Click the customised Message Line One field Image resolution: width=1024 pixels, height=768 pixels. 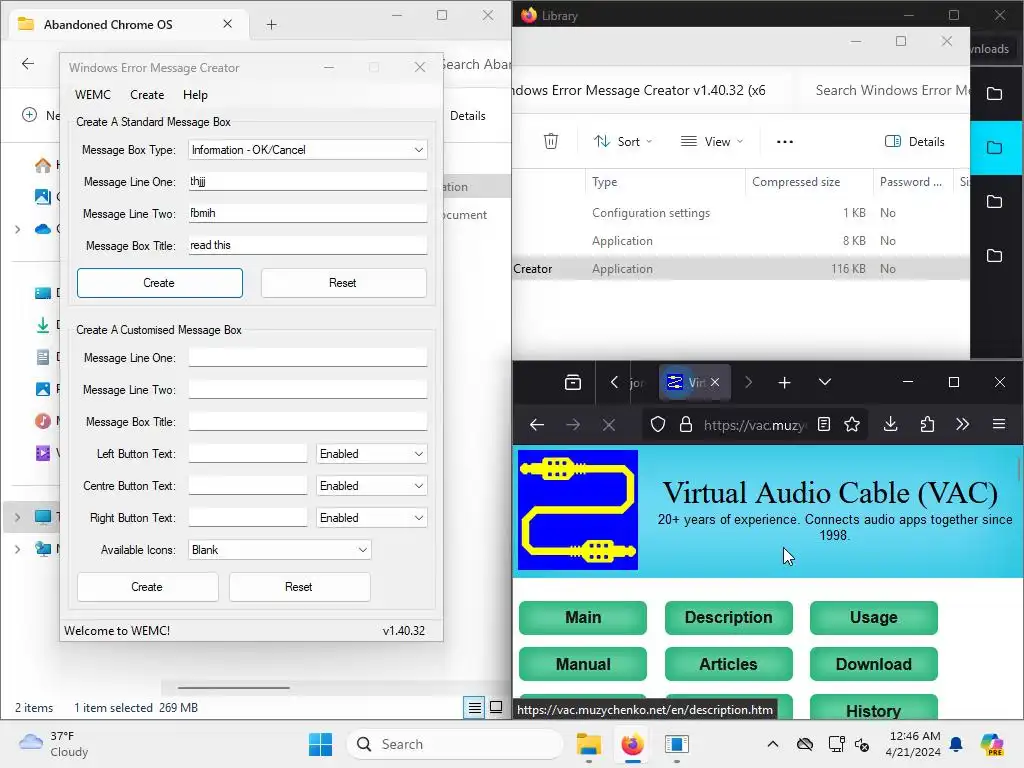click(308, 358)
